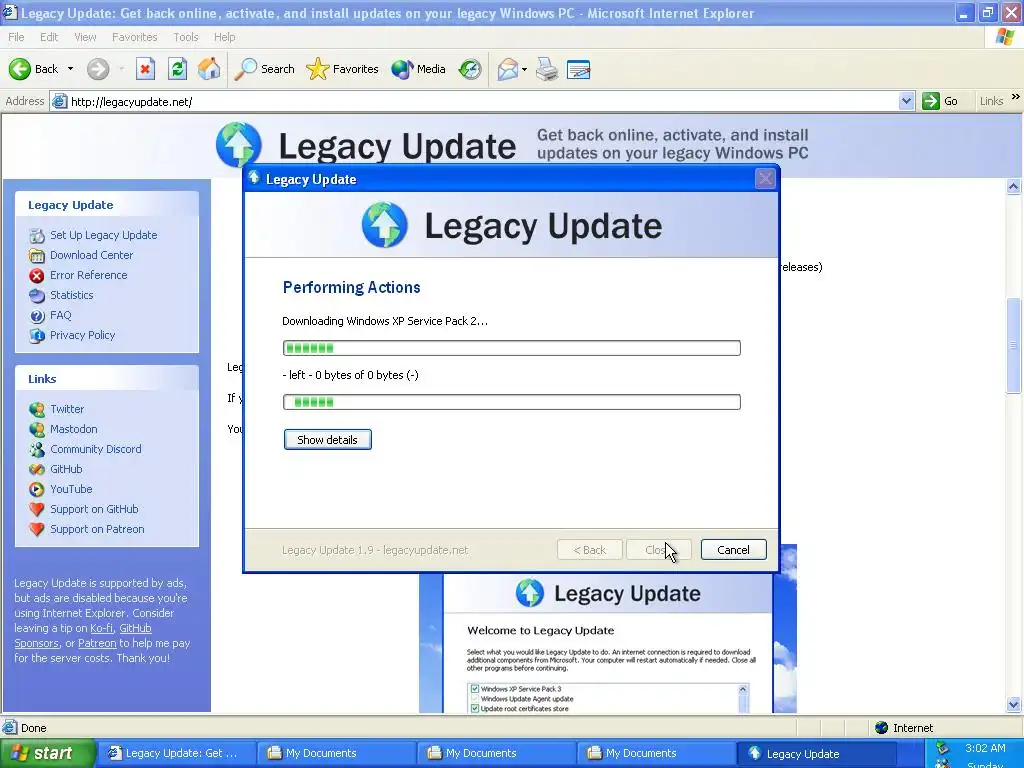Expand the Links toolbar chevron
The height and width of the screenshot is (768, 1024).
coord(1016,97)
